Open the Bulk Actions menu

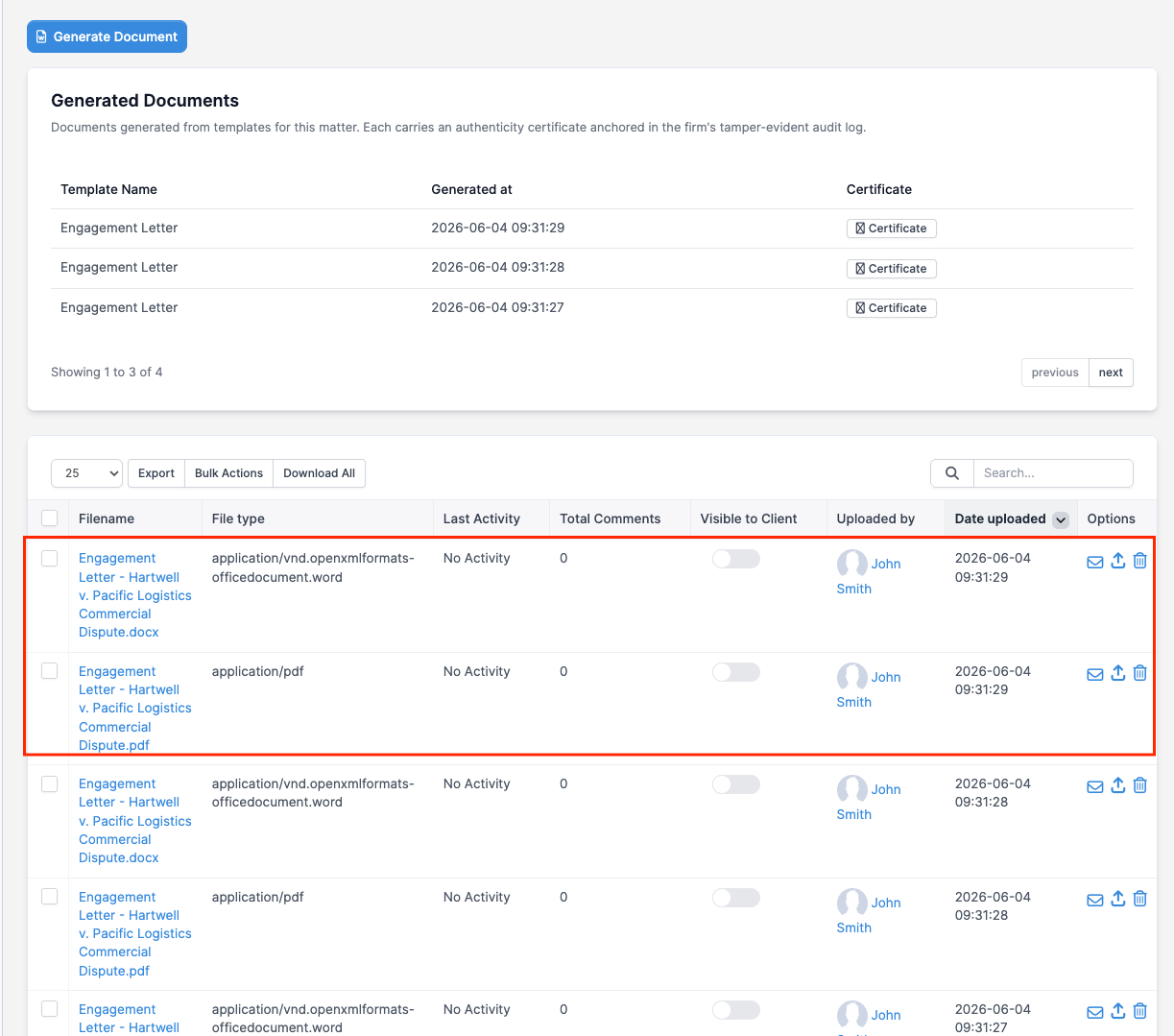click(x=228, y=473)
